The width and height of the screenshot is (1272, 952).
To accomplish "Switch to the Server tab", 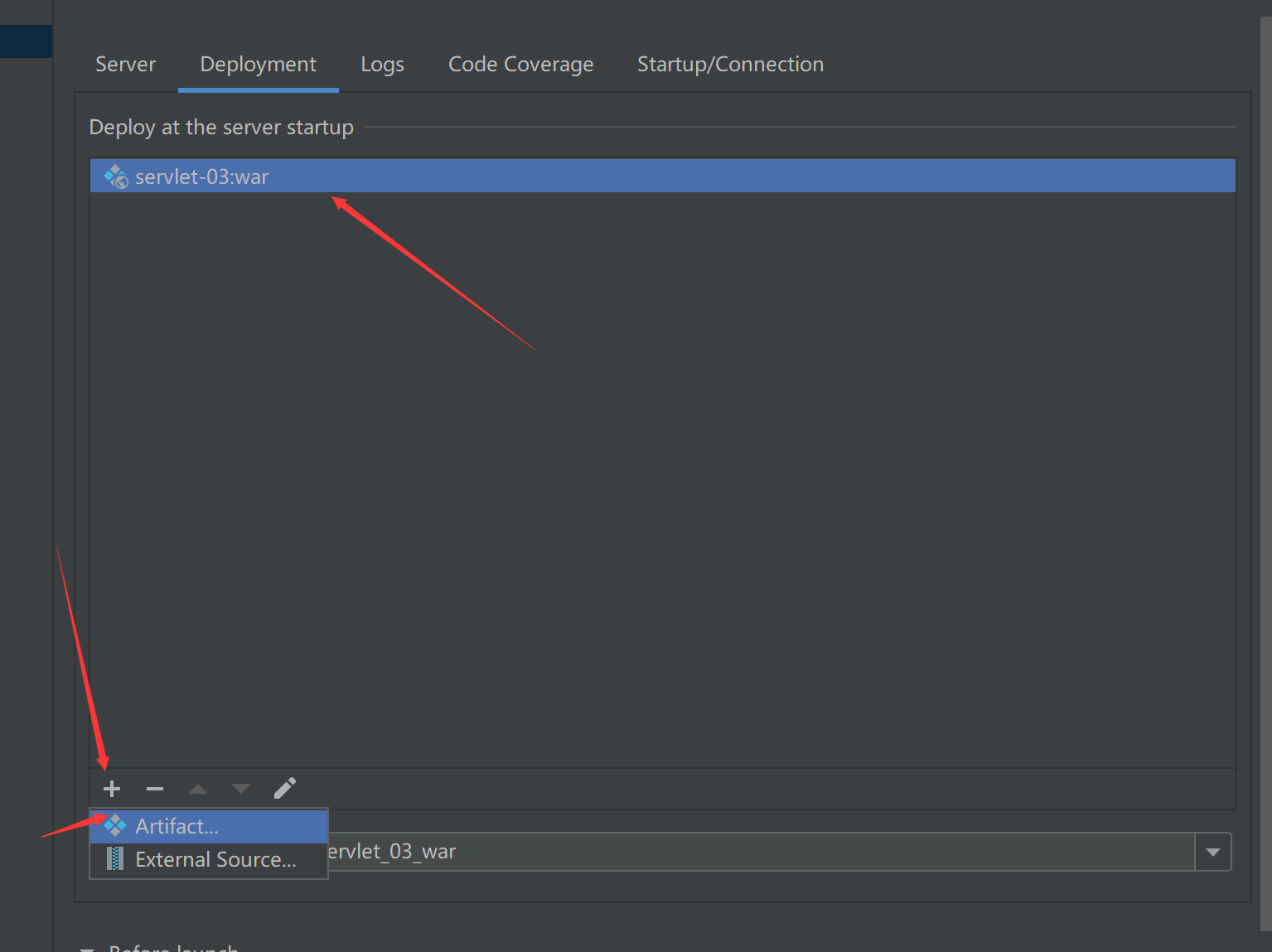I will pos(125,65).
